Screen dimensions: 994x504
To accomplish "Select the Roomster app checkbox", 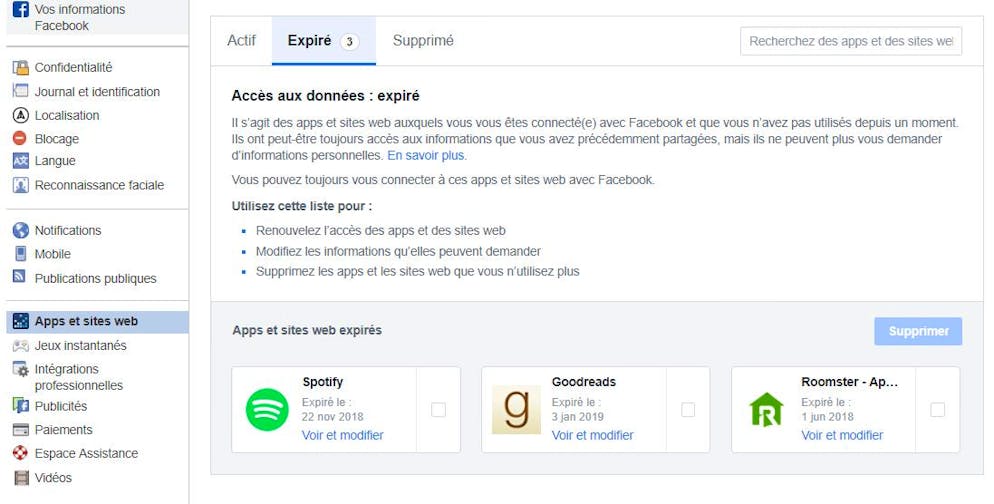I will (x=938, y=410).
